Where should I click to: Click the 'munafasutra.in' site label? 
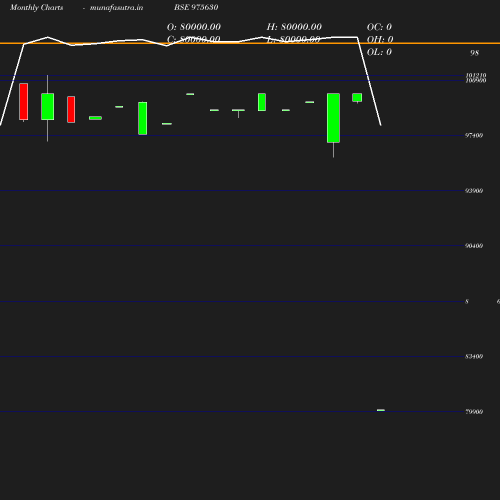[116, 7]
